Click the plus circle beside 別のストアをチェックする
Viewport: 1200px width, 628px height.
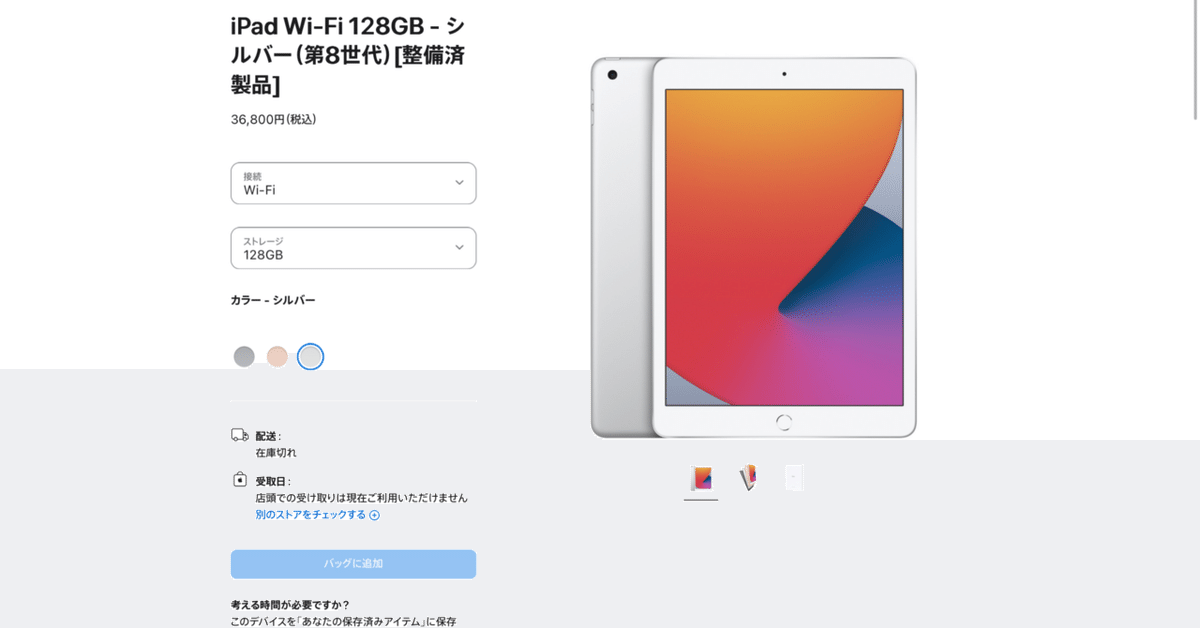375,515
